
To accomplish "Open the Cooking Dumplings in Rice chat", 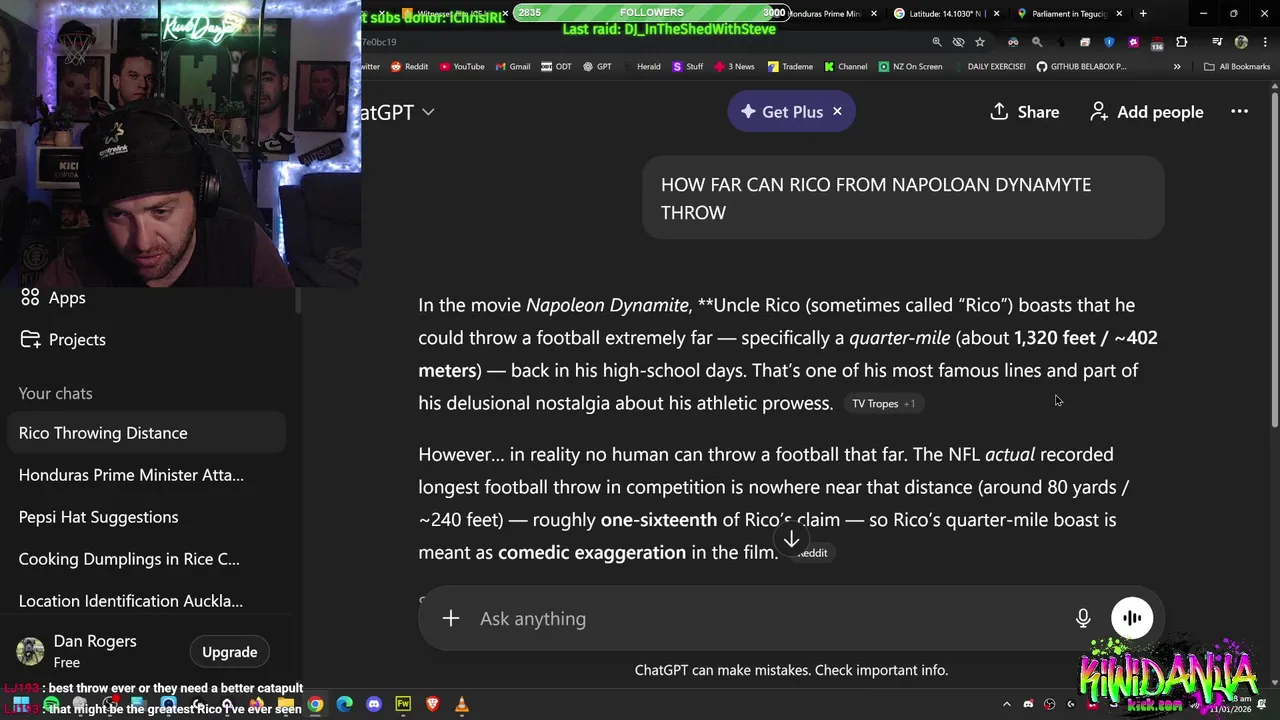I will click(x=148, y=559).
